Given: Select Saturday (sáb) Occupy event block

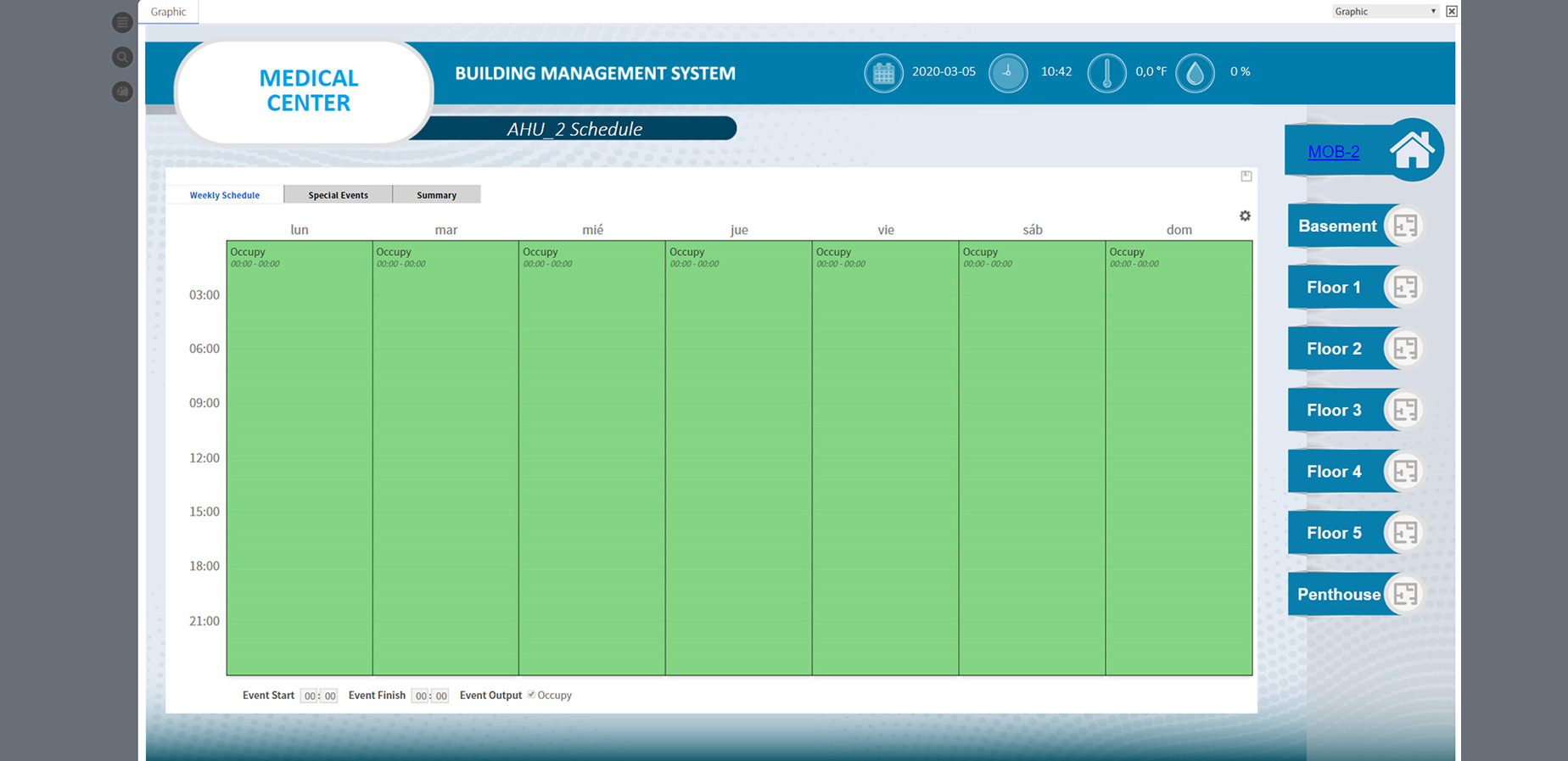Looking at the screenshot, I should coord(1033,458).
